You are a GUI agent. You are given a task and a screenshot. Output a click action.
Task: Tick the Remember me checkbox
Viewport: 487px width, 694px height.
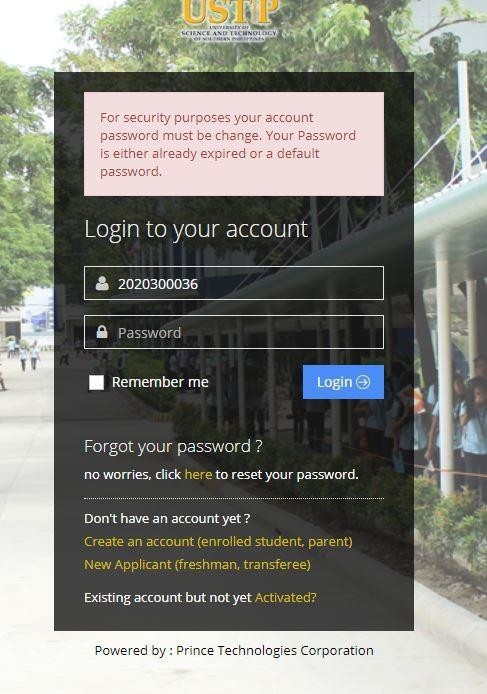[x=96, y=382]
